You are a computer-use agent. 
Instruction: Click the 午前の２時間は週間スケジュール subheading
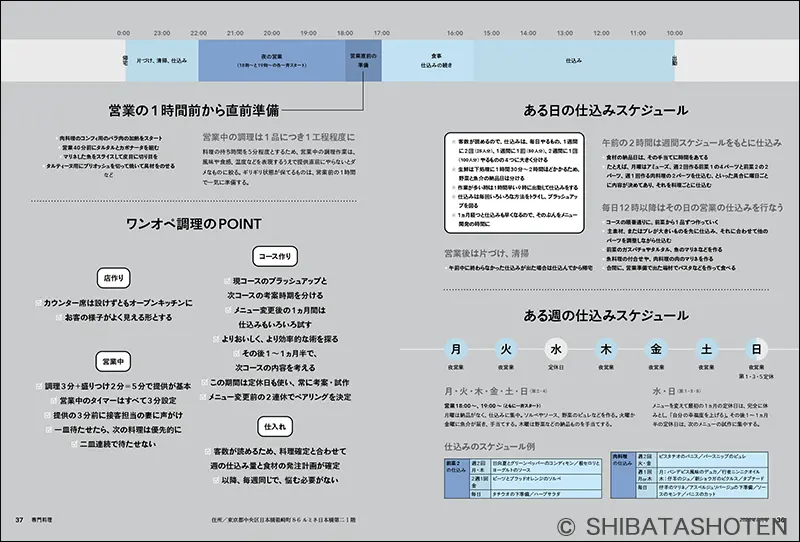[691, 143]
